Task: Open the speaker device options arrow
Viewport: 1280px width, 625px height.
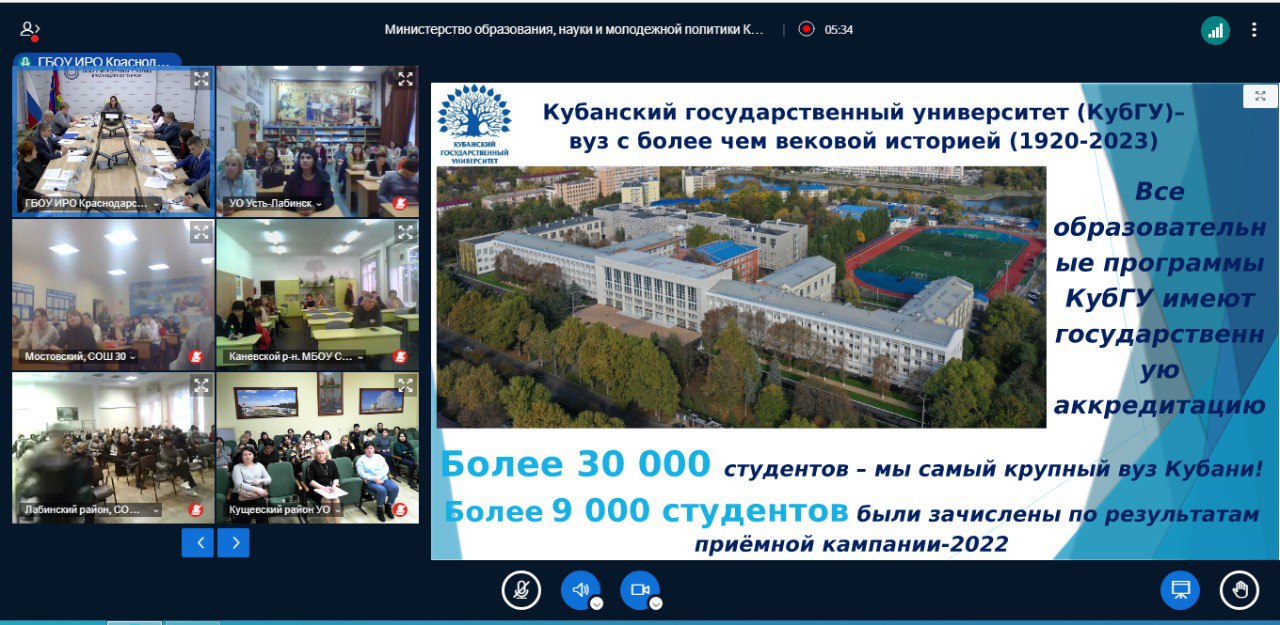Action: click(597, 603)
